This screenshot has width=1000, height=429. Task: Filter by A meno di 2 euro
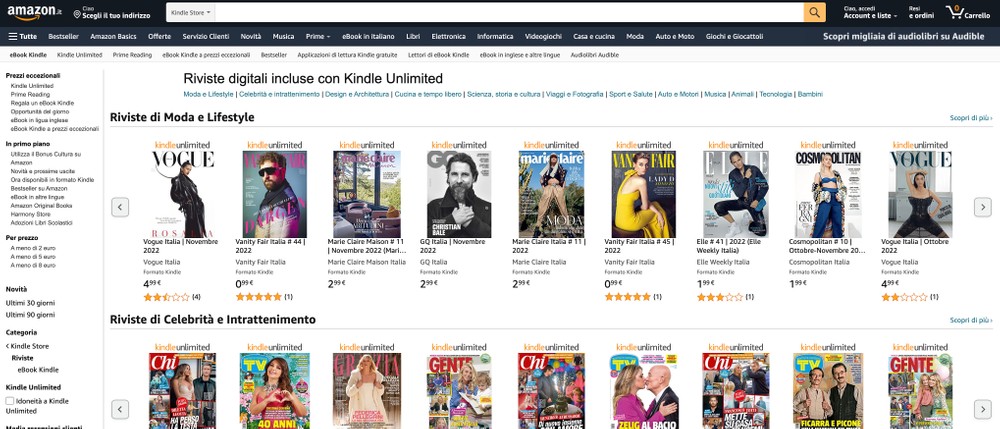point(33,247)
